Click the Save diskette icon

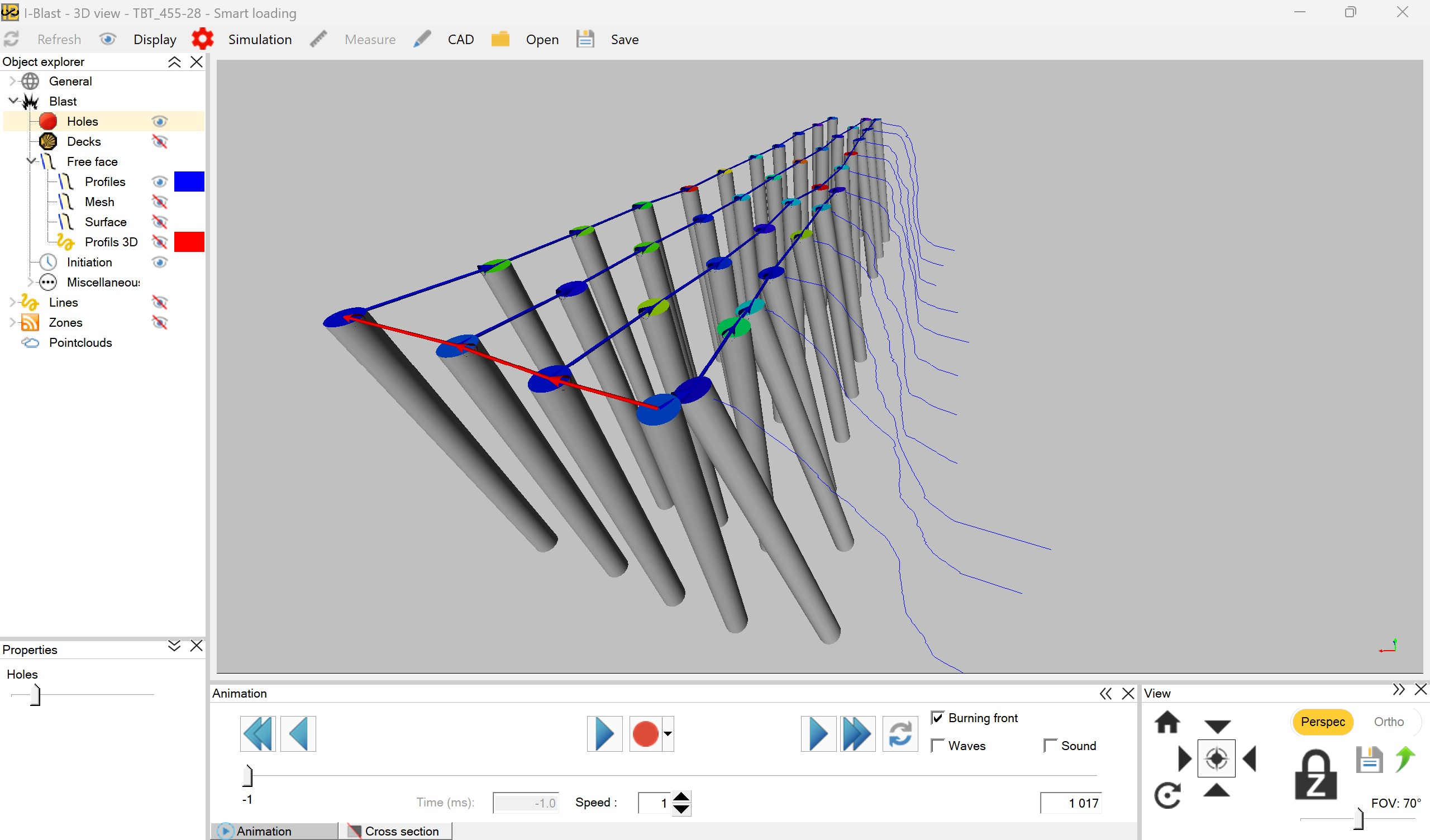point(585,39)
